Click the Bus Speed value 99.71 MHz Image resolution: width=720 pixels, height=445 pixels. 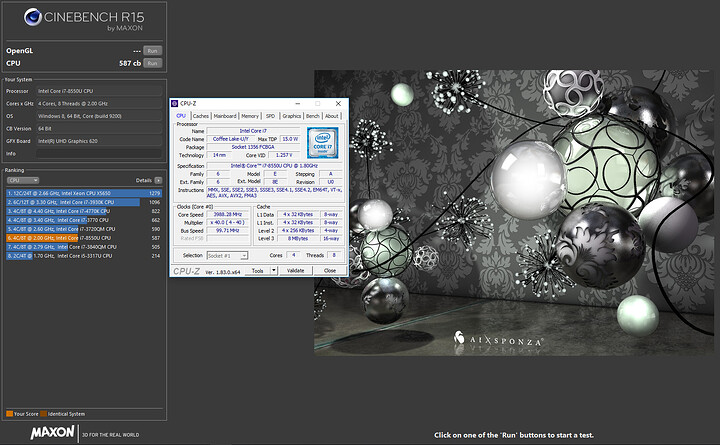[228, 231]
